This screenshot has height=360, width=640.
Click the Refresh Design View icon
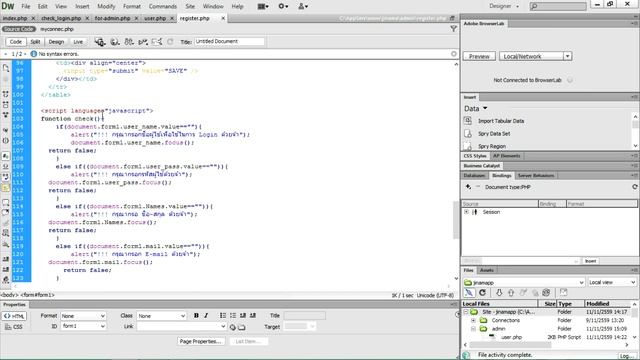[x=170, y=42]
